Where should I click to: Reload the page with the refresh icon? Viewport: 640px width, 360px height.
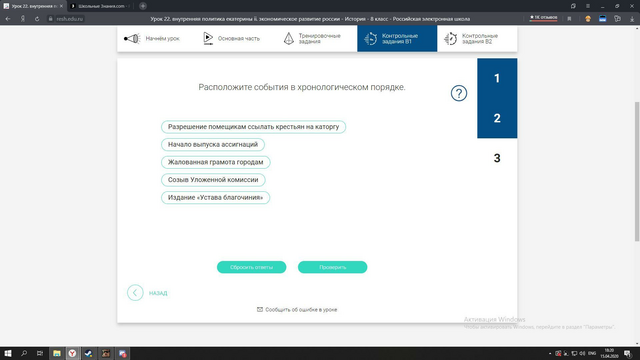click(x=37, y=19)
